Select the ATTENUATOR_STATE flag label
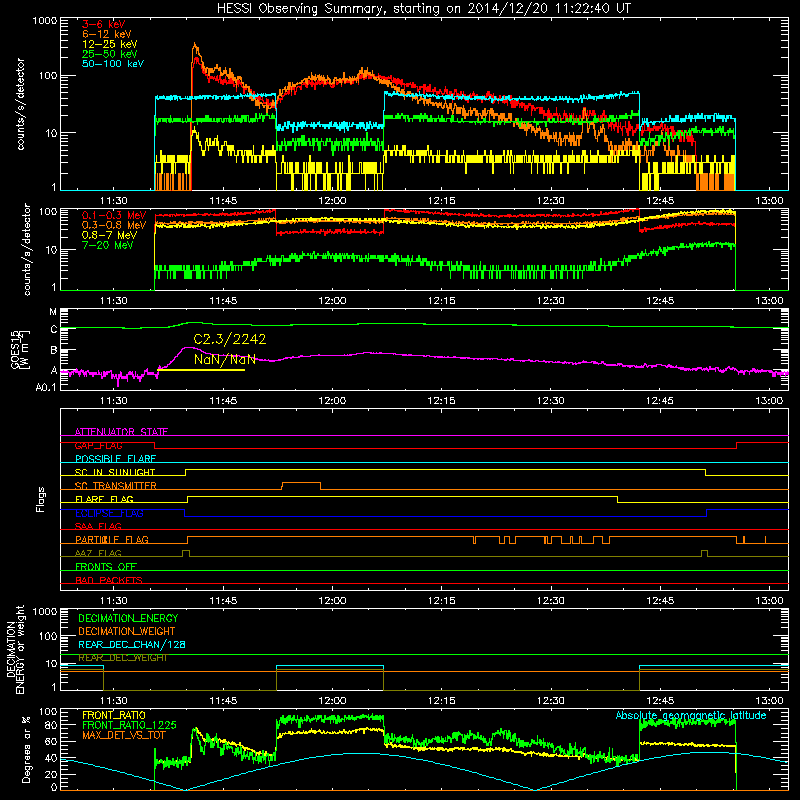Image resolution: width=800 pixels, height=800 pixels. [x=121, y=432]
